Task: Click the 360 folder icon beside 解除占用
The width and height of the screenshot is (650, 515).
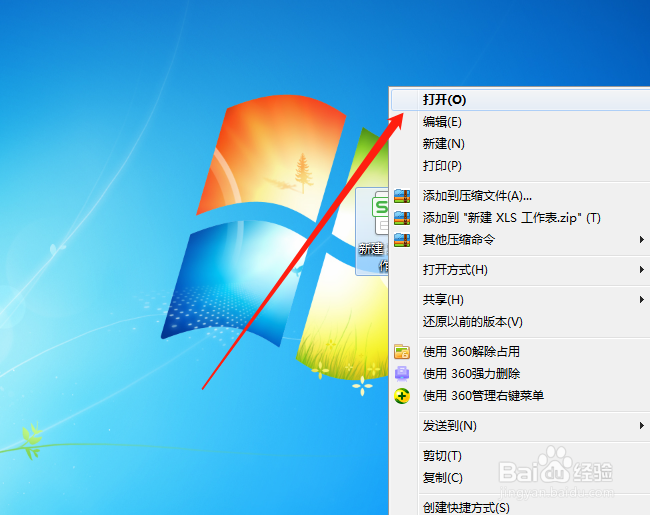Action: coord(402,352)
